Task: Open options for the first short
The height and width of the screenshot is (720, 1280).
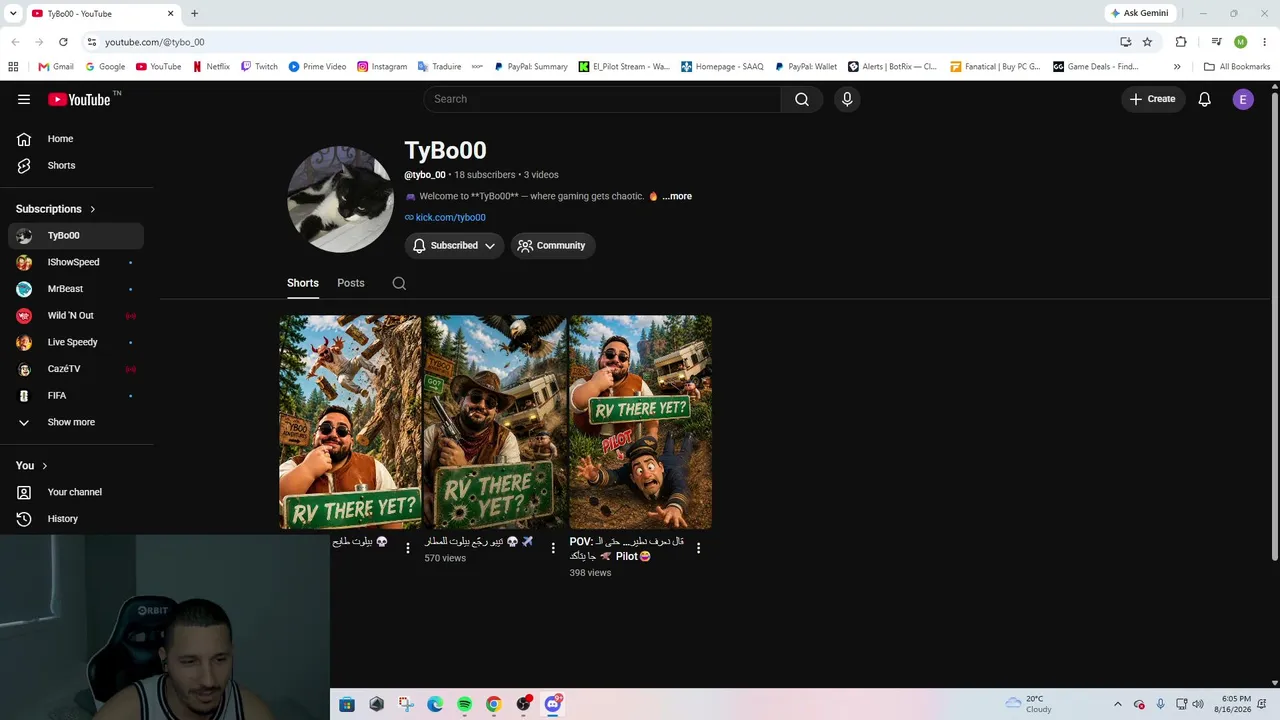Action: tap(407, 548)
